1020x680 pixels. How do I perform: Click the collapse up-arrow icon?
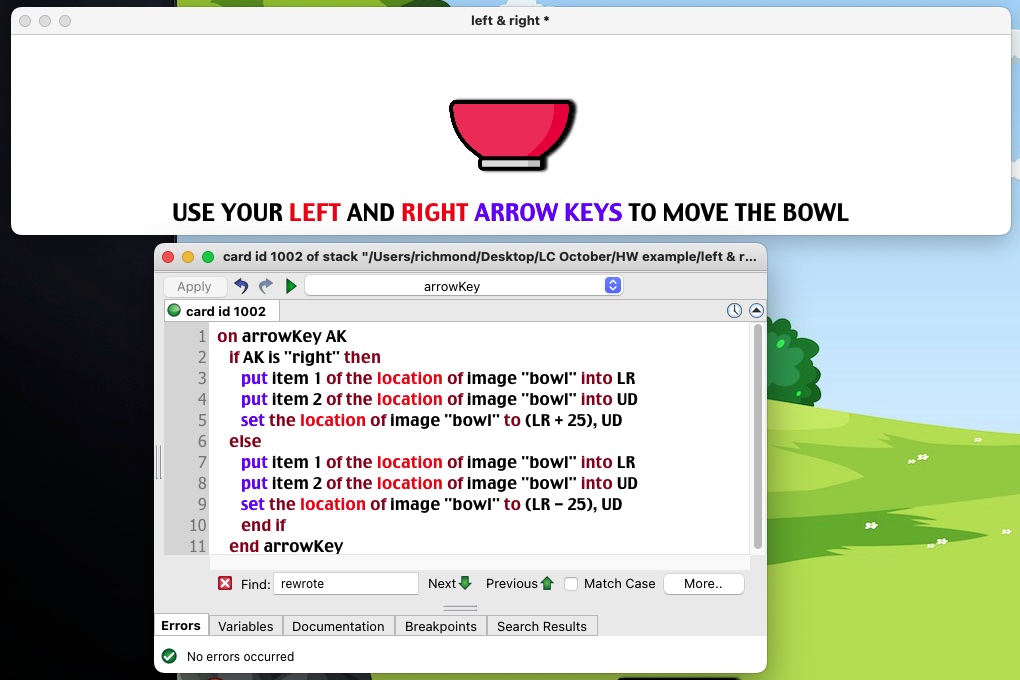756,310
